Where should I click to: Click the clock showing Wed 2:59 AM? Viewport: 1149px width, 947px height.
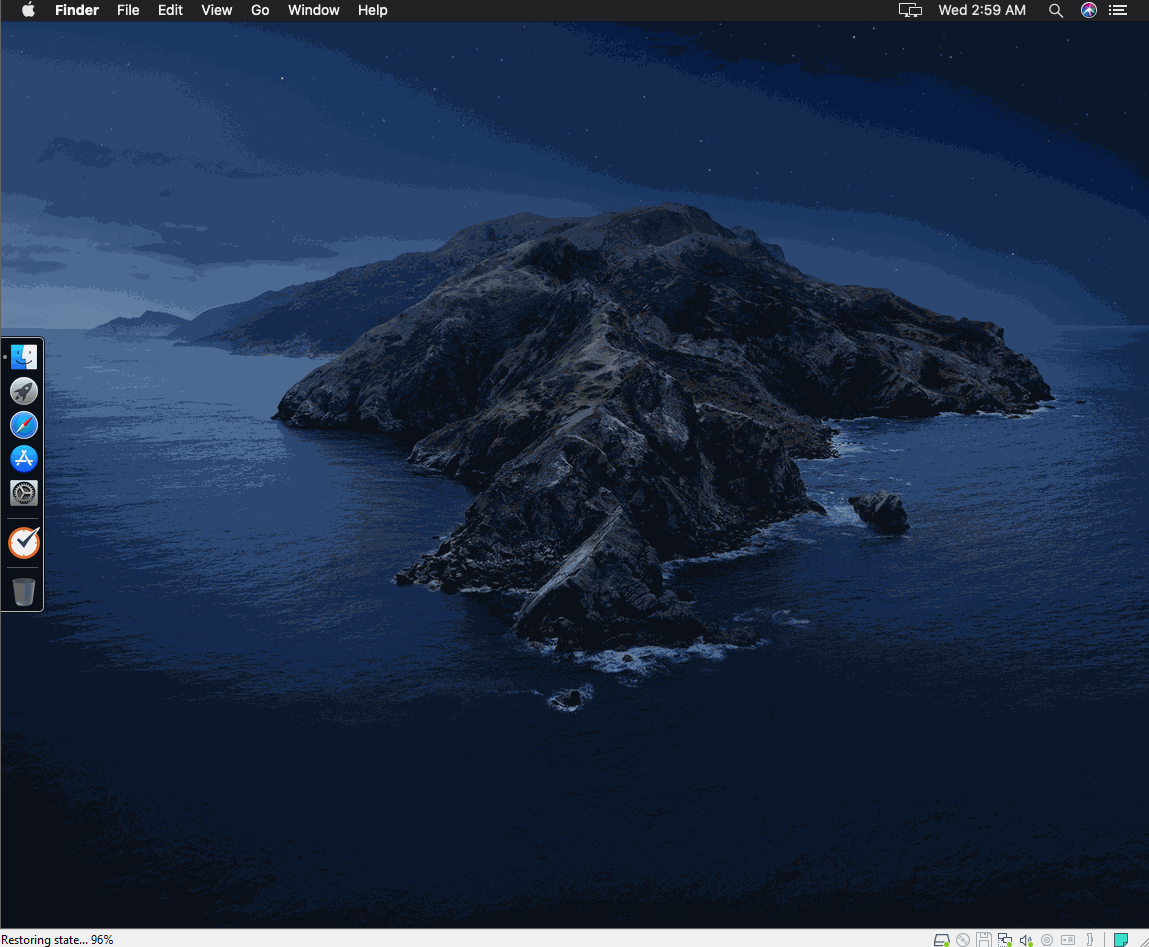point(983,10)
